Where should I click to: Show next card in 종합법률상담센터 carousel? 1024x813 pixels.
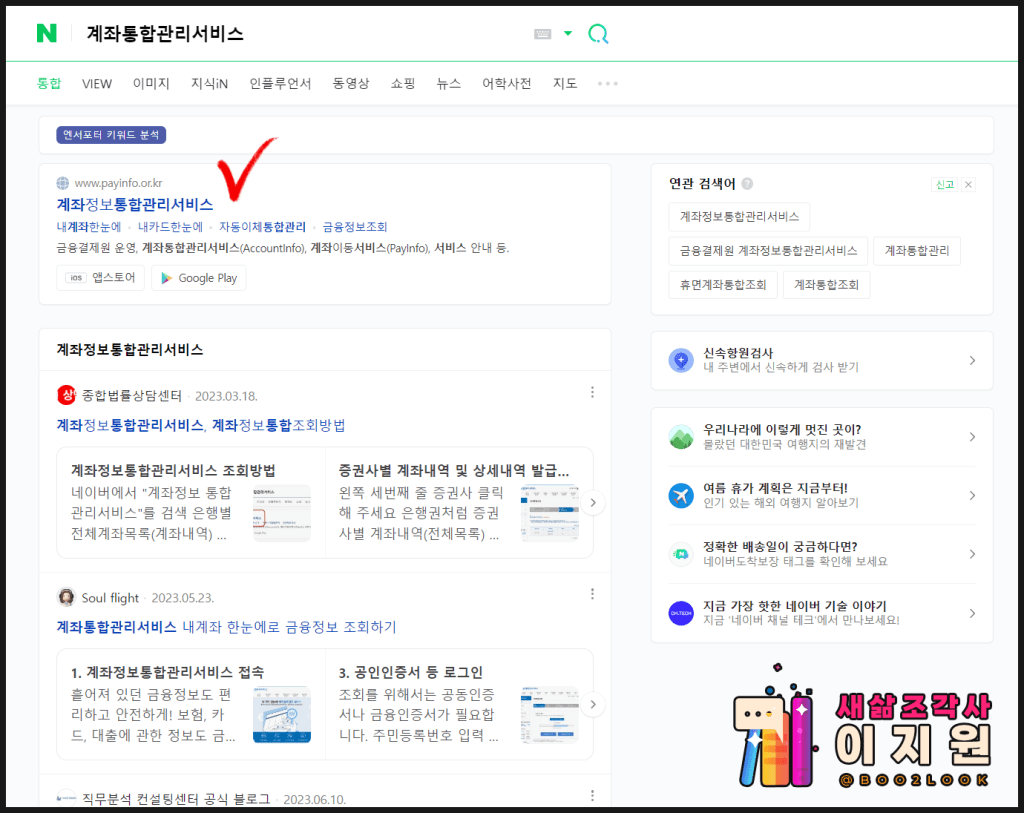594,503
